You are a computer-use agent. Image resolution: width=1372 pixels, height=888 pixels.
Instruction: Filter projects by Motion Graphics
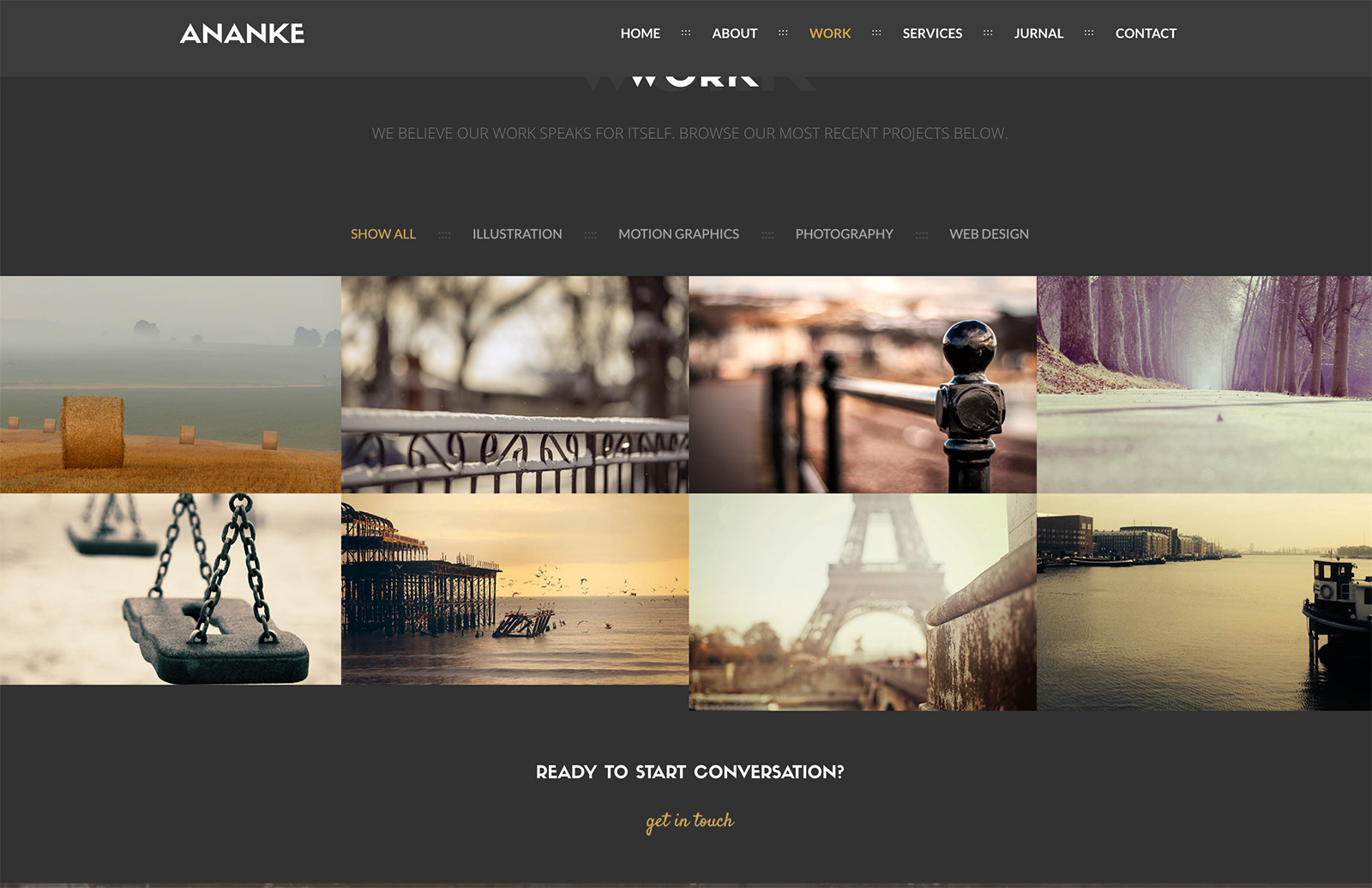(x=678, y=234)
